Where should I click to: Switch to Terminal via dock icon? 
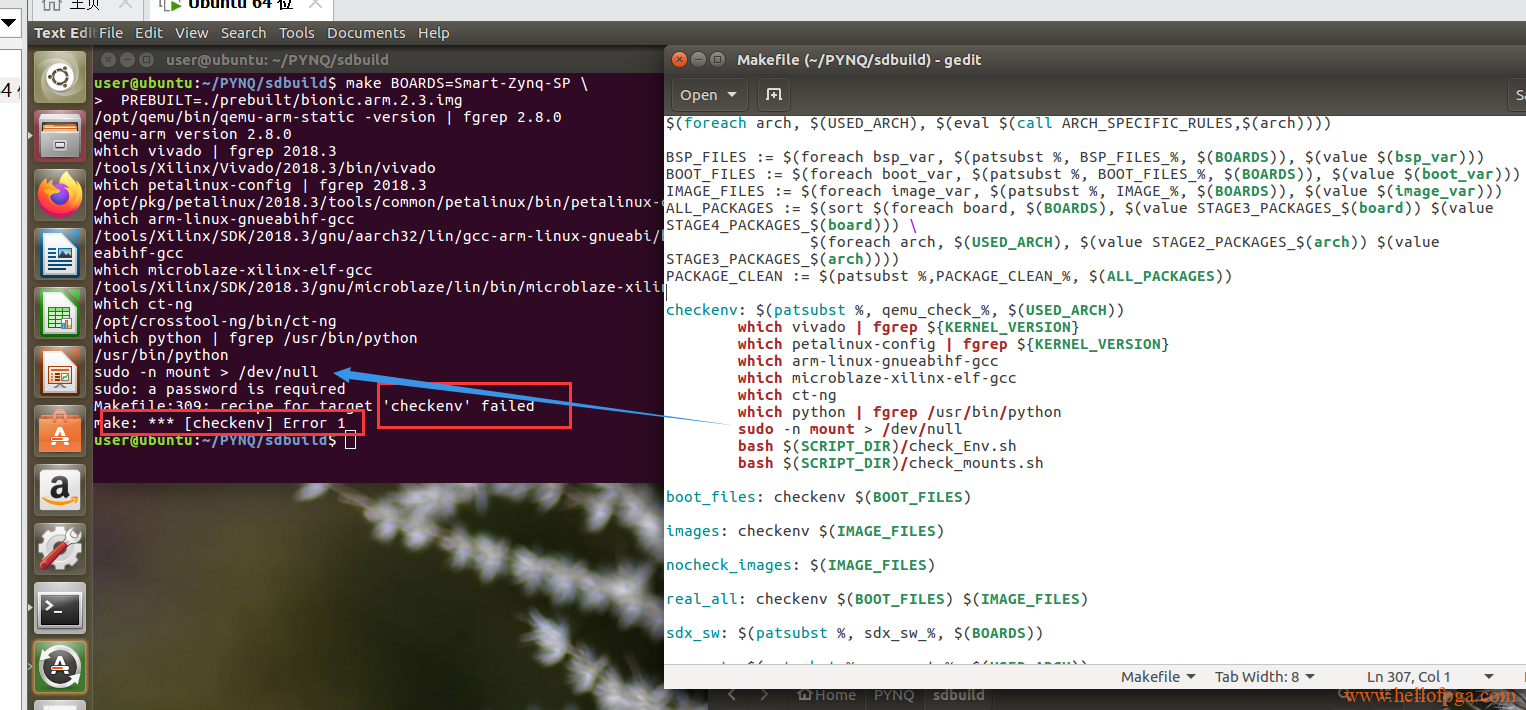coord(60,607)
